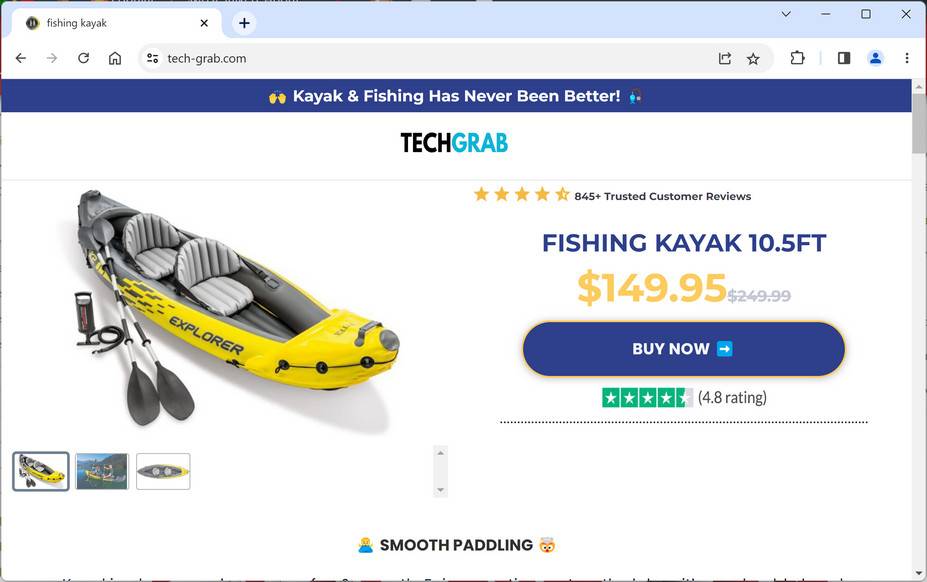This screenshot has height=582, width=927.
Task: Click the share page icon in address bar
Action: [x=725, y=58]
